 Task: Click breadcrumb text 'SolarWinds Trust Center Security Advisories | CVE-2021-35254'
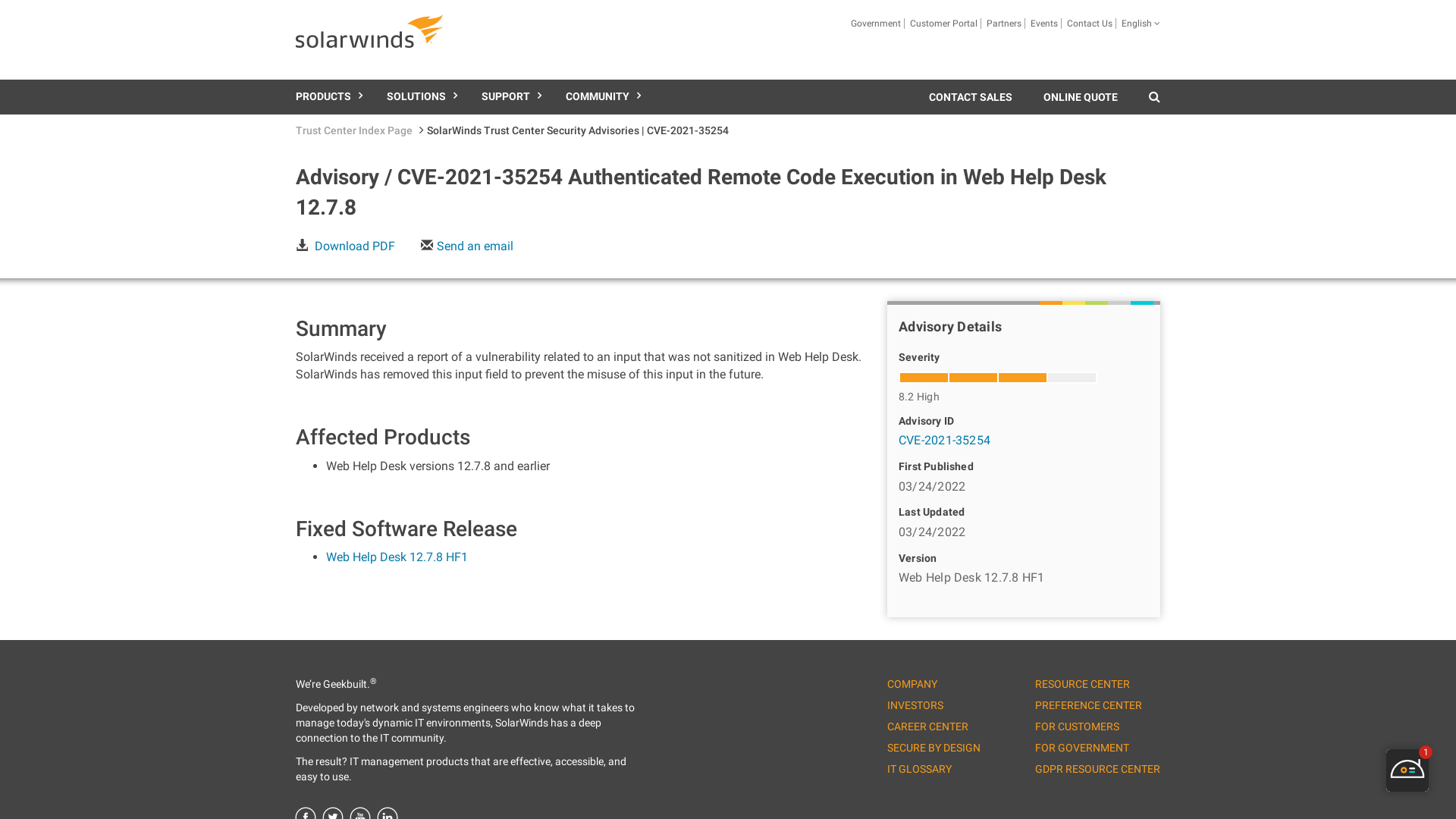578,130
